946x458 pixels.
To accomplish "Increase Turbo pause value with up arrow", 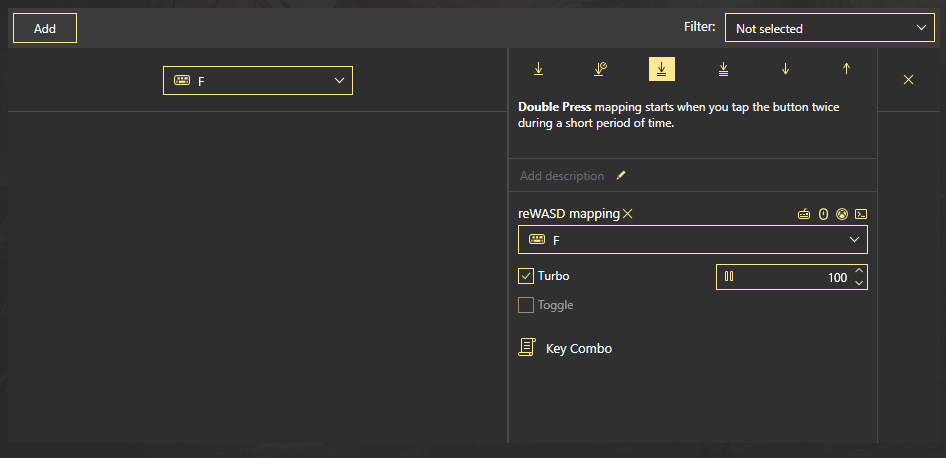I will click(859, 271).
